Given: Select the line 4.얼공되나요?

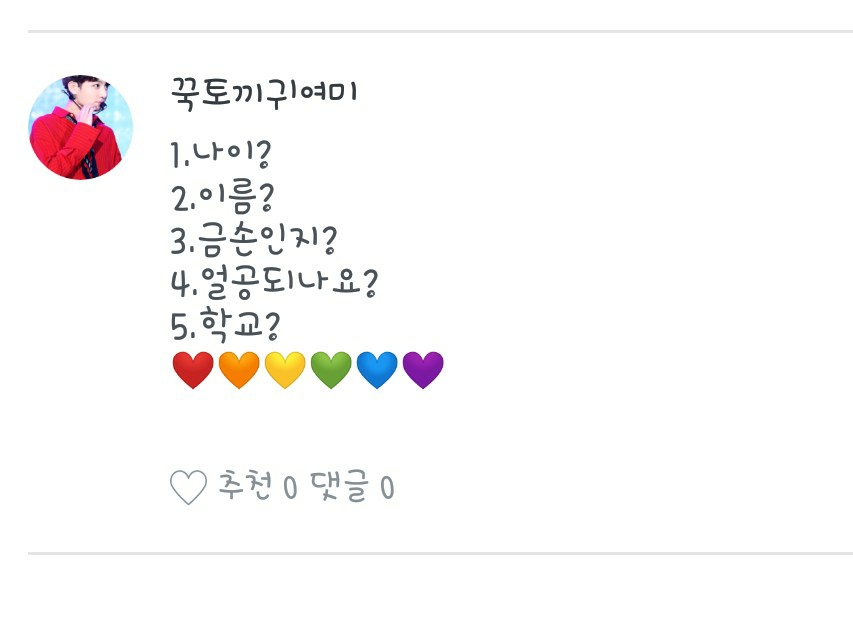Looking at the screenshot, I should 274,284.
